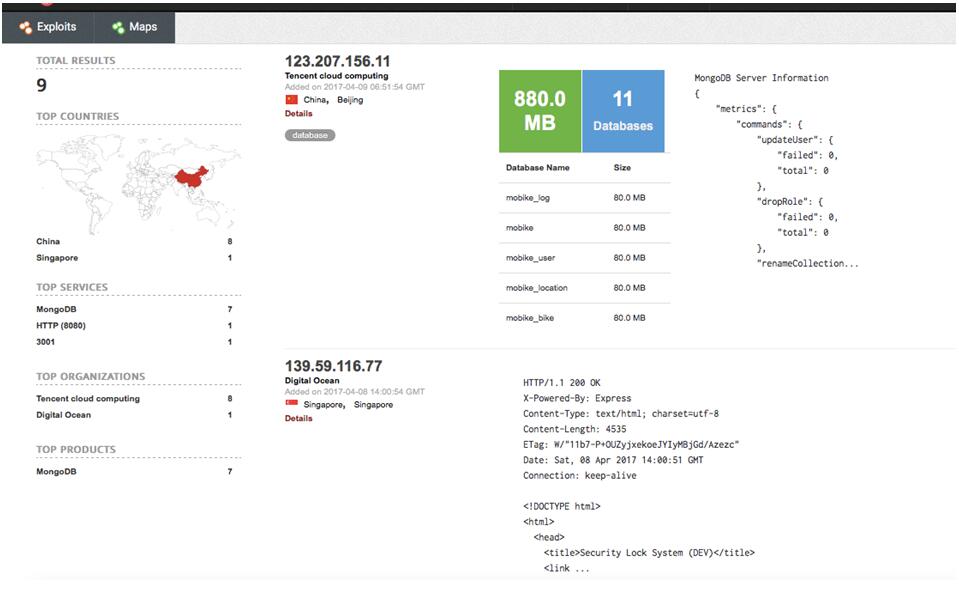Filter by Singapore in Top Countries
This screenshot has height=589, width=959.
pos(57,257)
